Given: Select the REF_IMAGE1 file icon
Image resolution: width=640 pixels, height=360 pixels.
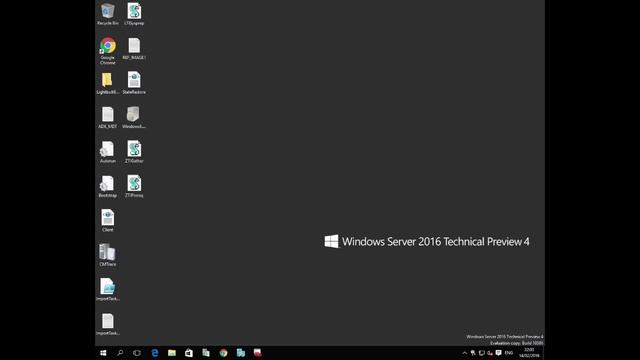Looking at the screenshot, I should pyautogui.click(x=134, y=49).
